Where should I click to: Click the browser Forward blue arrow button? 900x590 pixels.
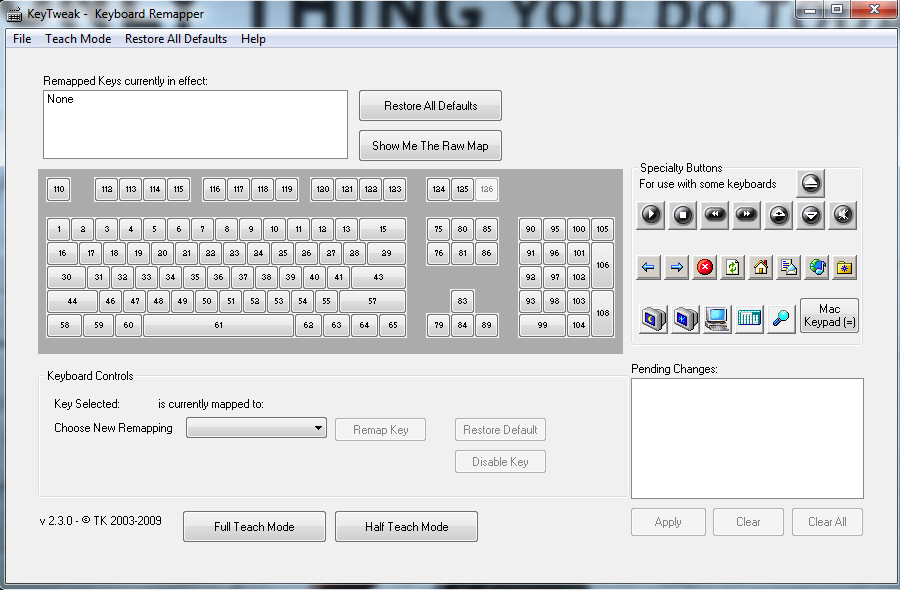coord(677,267)
